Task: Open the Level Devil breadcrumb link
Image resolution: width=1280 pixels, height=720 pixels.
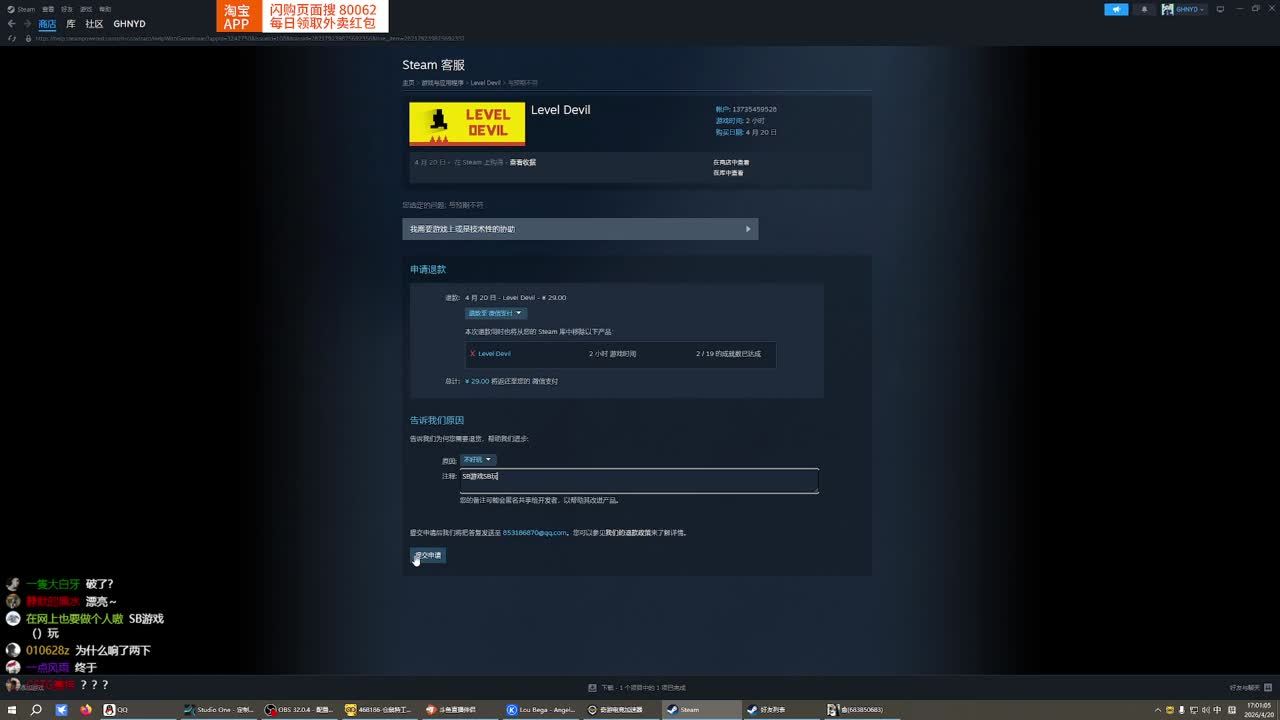Action: (x=485, y=83)
